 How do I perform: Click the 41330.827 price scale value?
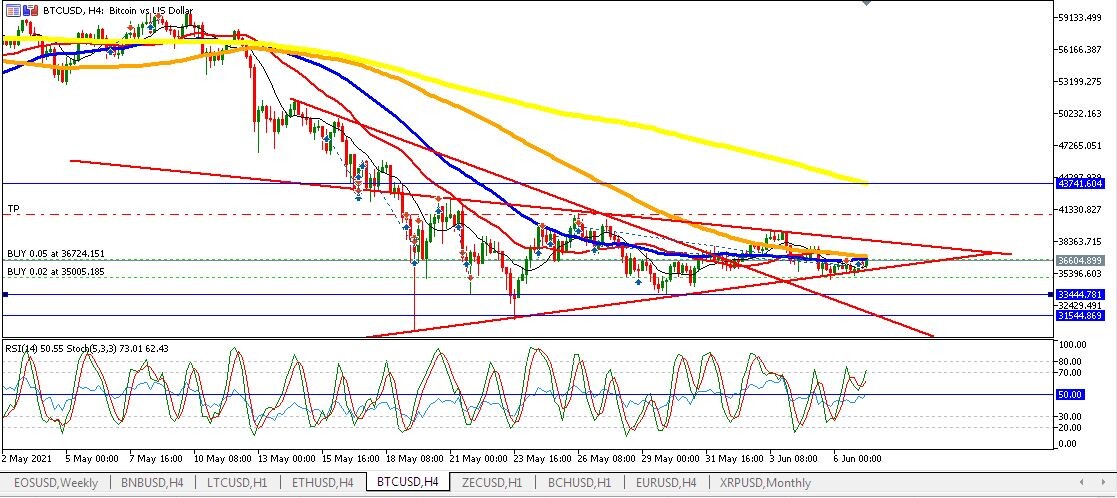[1081, 209]
